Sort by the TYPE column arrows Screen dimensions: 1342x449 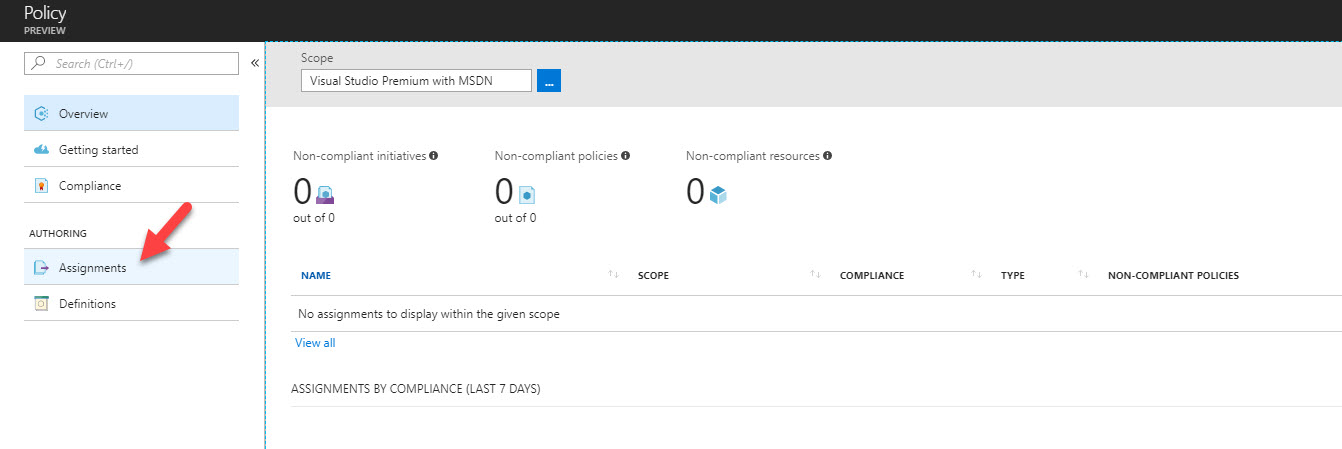point(1084,275)
